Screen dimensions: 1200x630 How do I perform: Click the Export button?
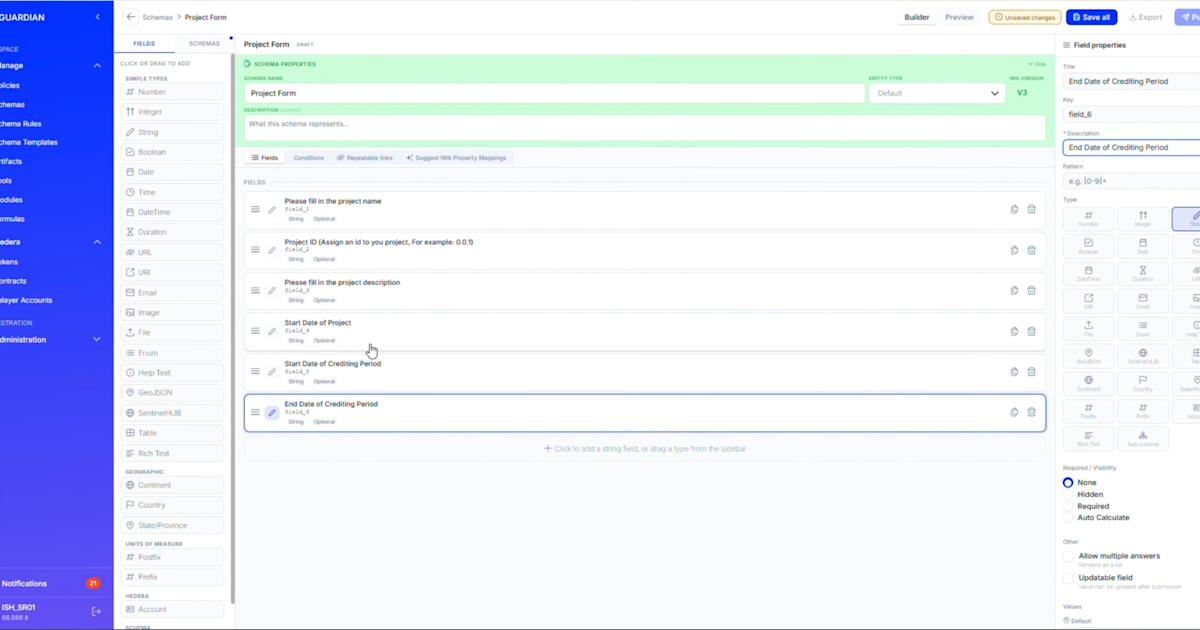point(1146,17)
